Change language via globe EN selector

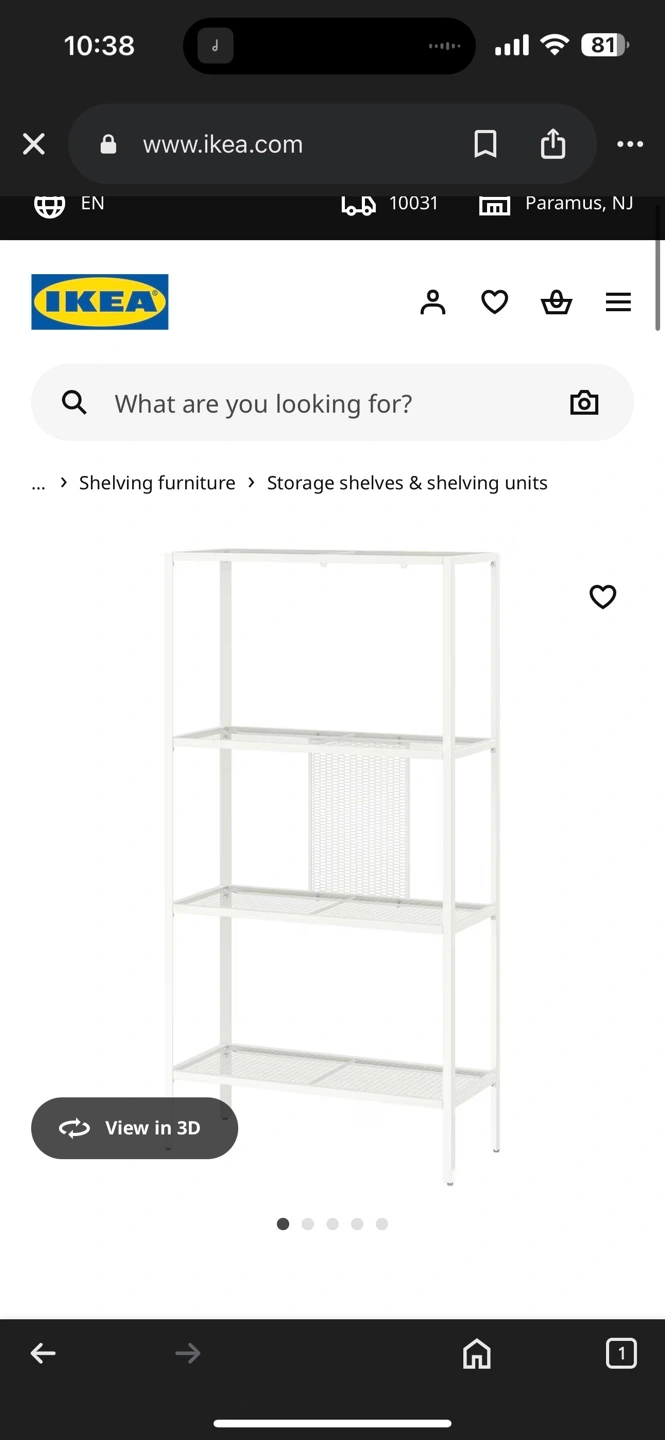click(70, 204)
